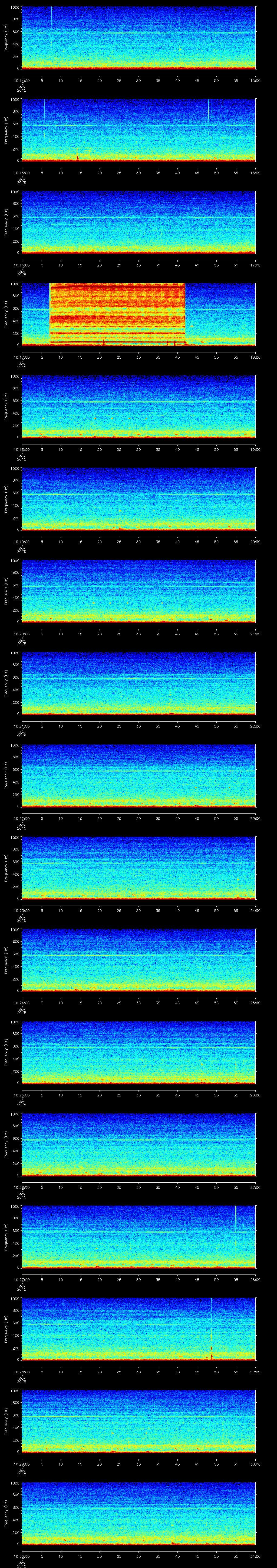Screen dimensions: 277x1568
Task: Select the 10:19 spectrogram plot area
Action: pyautogui.click(x=139, y=499)
